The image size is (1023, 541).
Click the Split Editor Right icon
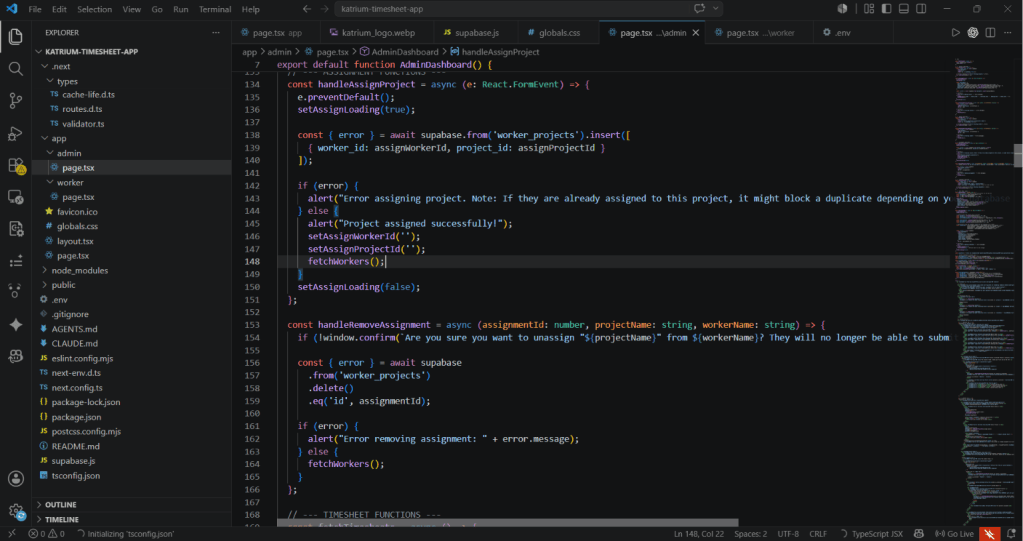(x=990, y=33)
